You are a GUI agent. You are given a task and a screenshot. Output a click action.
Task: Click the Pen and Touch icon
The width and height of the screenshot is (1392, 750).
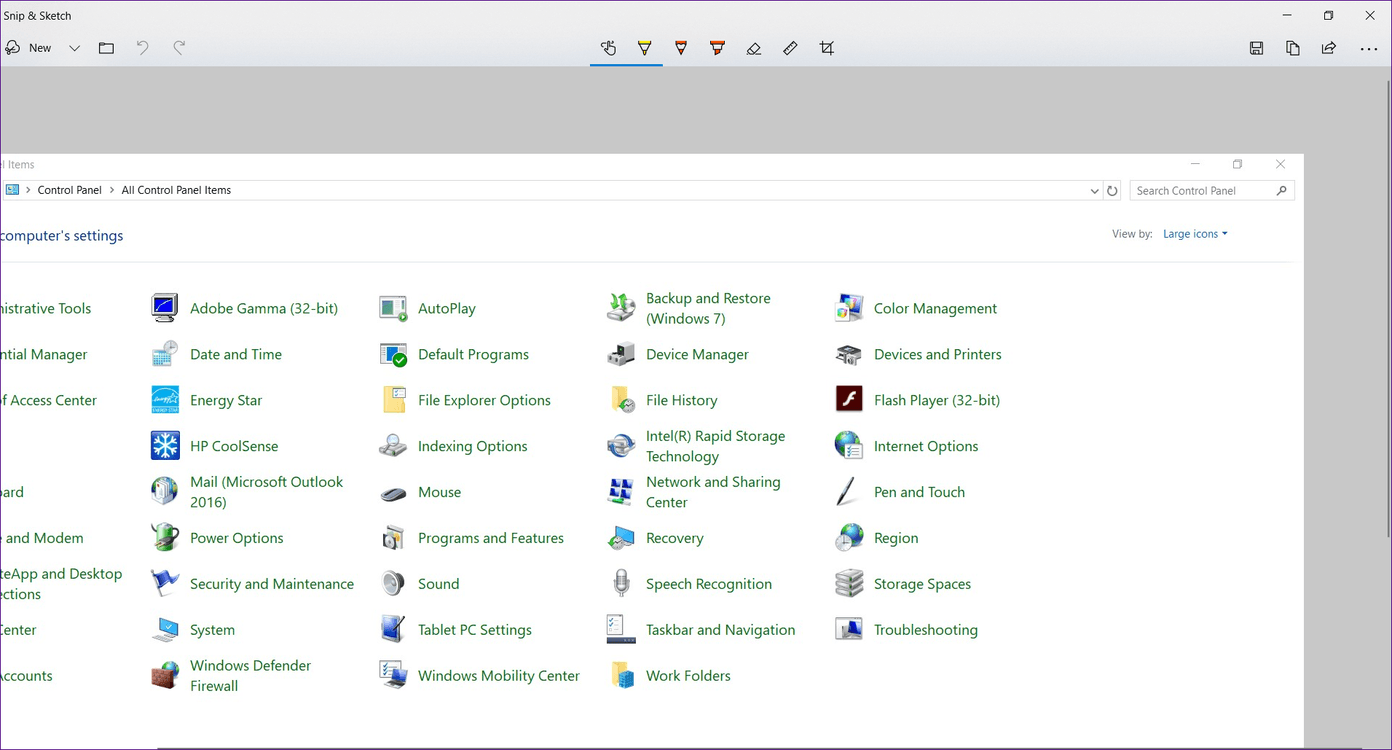(x=849, y=492)
